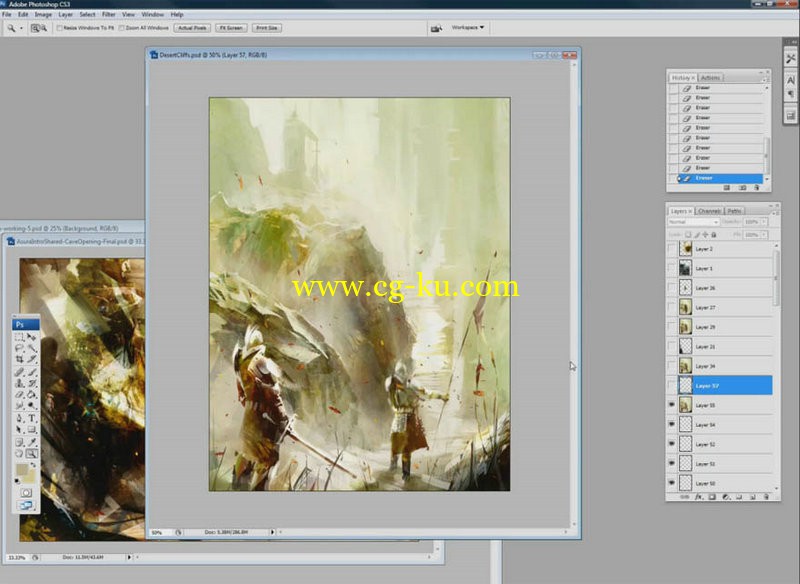Screen dimensions: 800x584
Task: Select Layer 29 thumbnail
Action: (x=685, y=327)
